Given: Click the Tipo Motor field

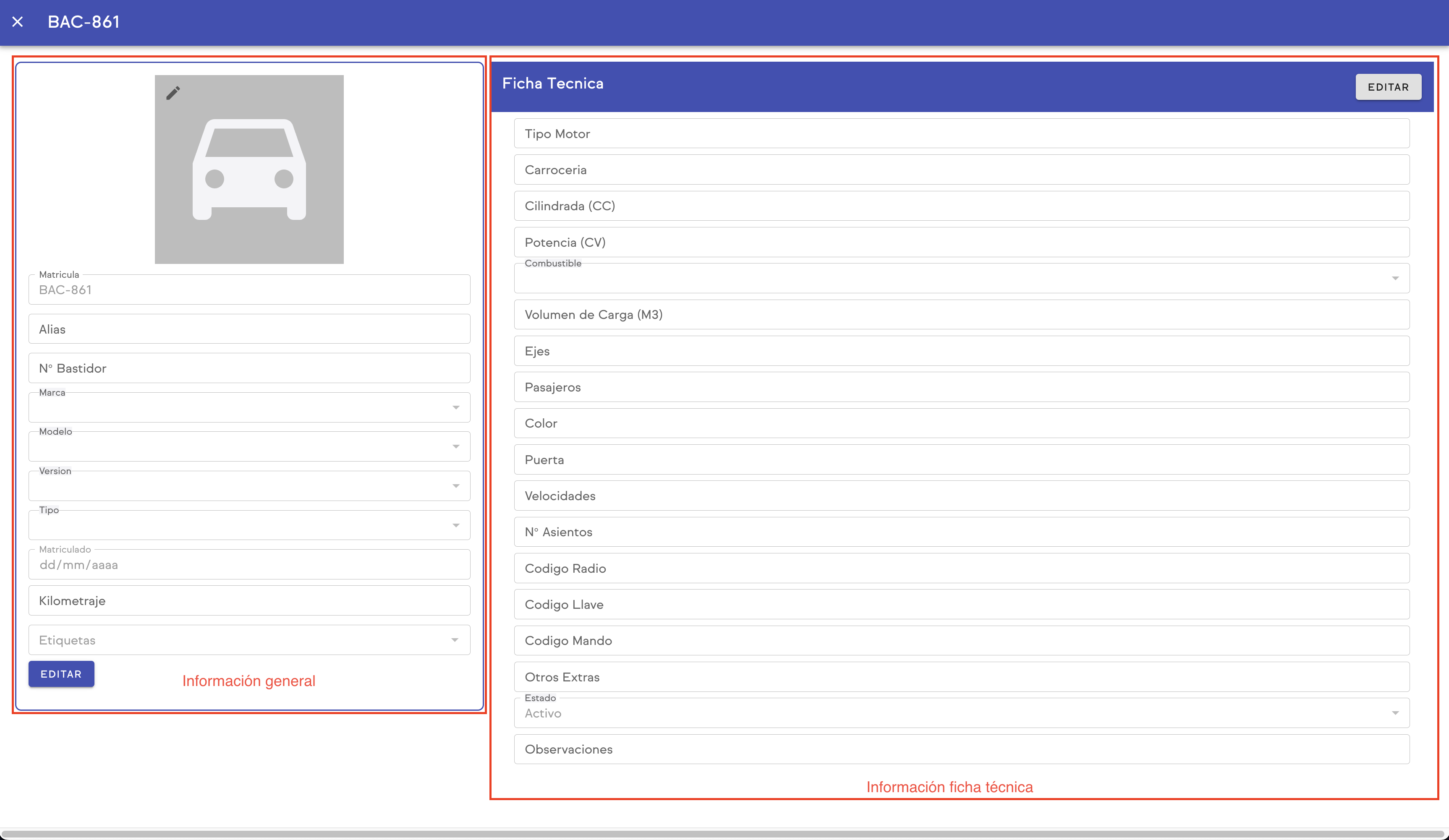Looking at the screenshot, I should pyautogui.click(x=961, y=134).
